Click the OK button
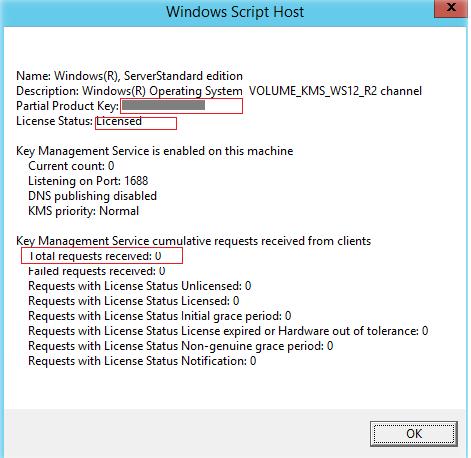Screen dimensions: 471x458 point(414,434)
